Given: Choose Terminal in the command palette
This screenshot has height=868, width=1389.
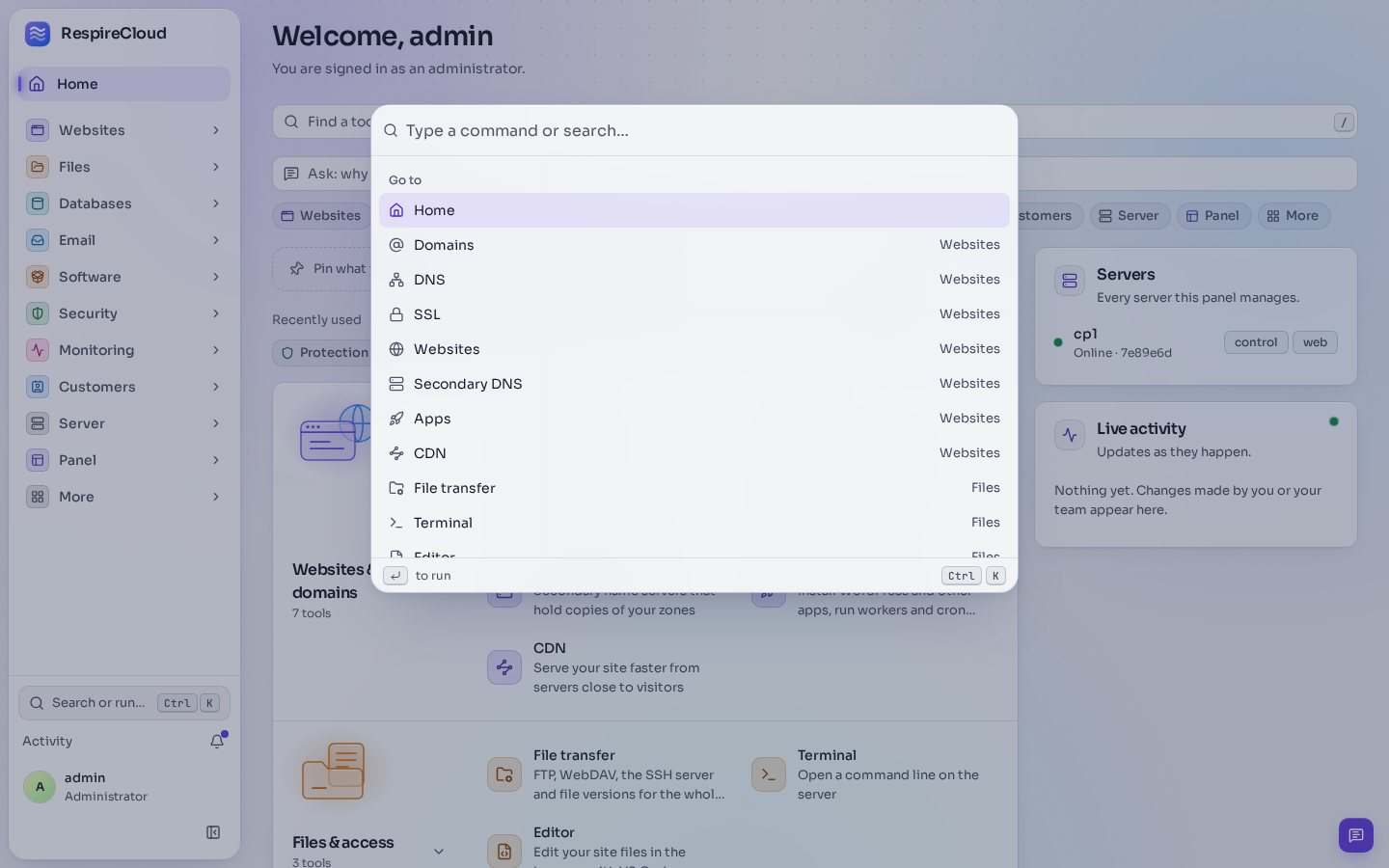Looking at the screenshot, I should (x=694, y=523).
